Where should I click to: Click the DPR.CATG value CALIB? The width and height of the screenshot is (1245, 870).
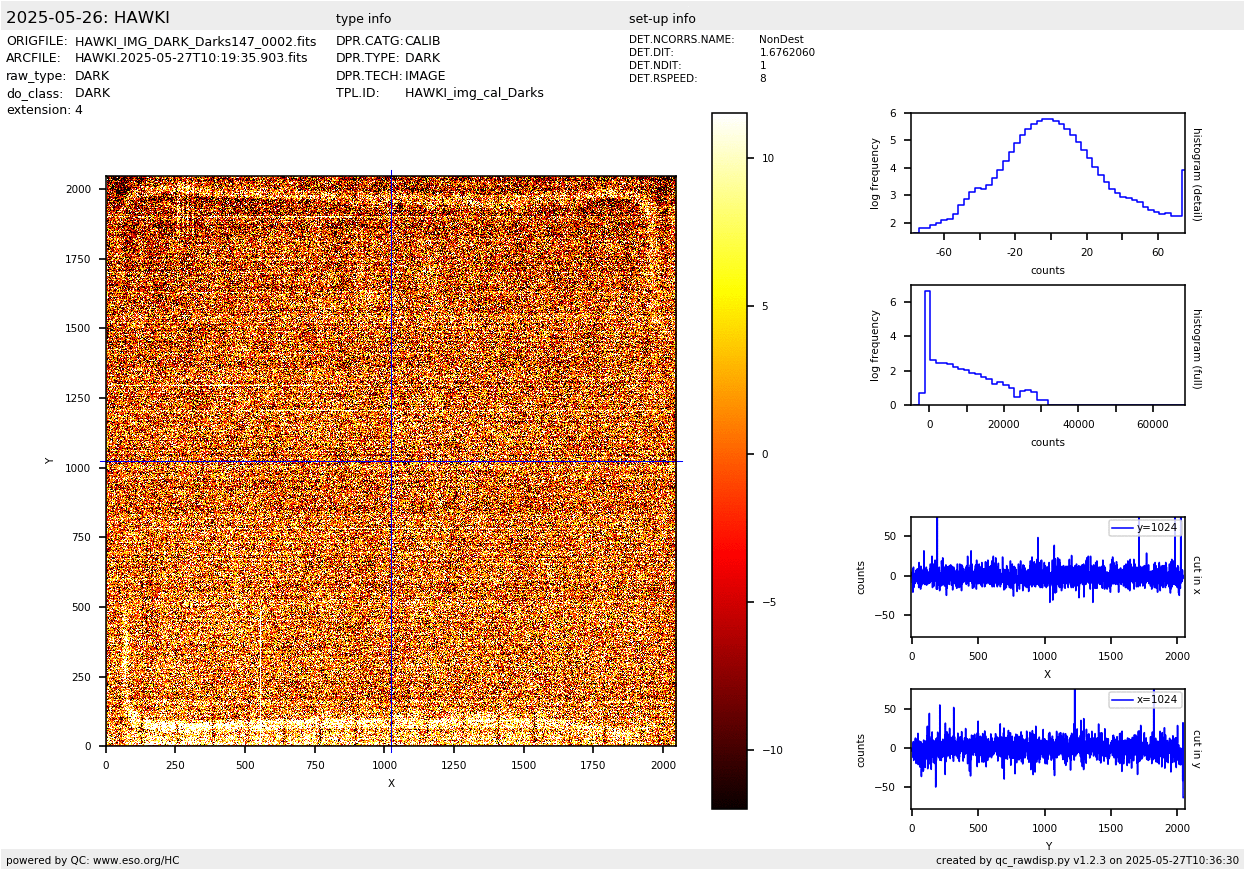point(422,42)
